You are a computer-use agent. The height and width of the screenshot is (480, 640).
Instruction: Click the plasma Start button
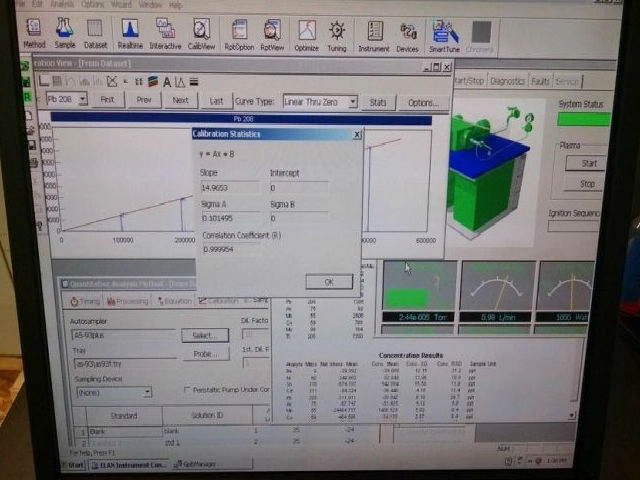589,163
